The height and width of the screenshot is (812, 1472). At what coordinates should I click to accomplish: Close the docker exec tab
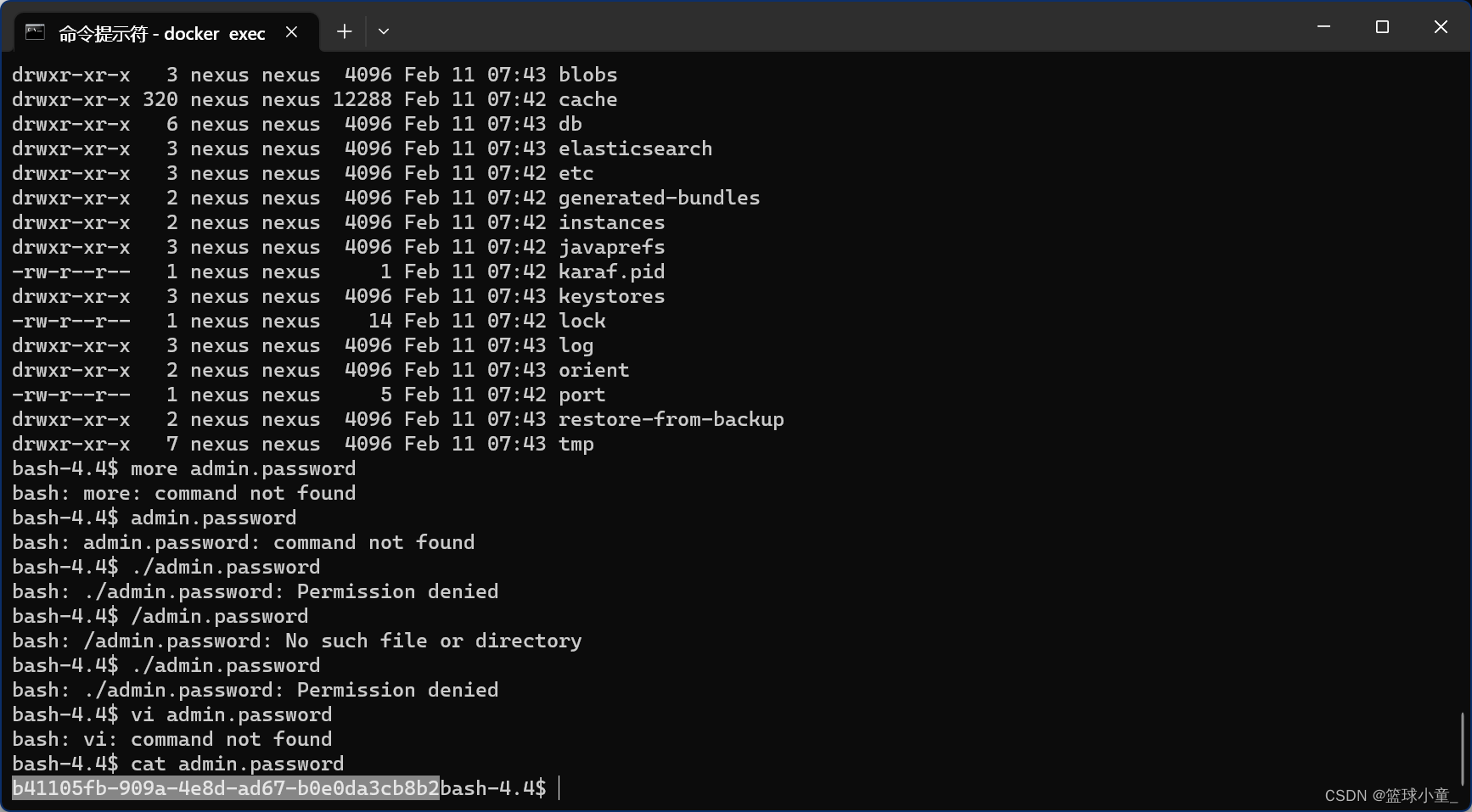pos(292,32)
